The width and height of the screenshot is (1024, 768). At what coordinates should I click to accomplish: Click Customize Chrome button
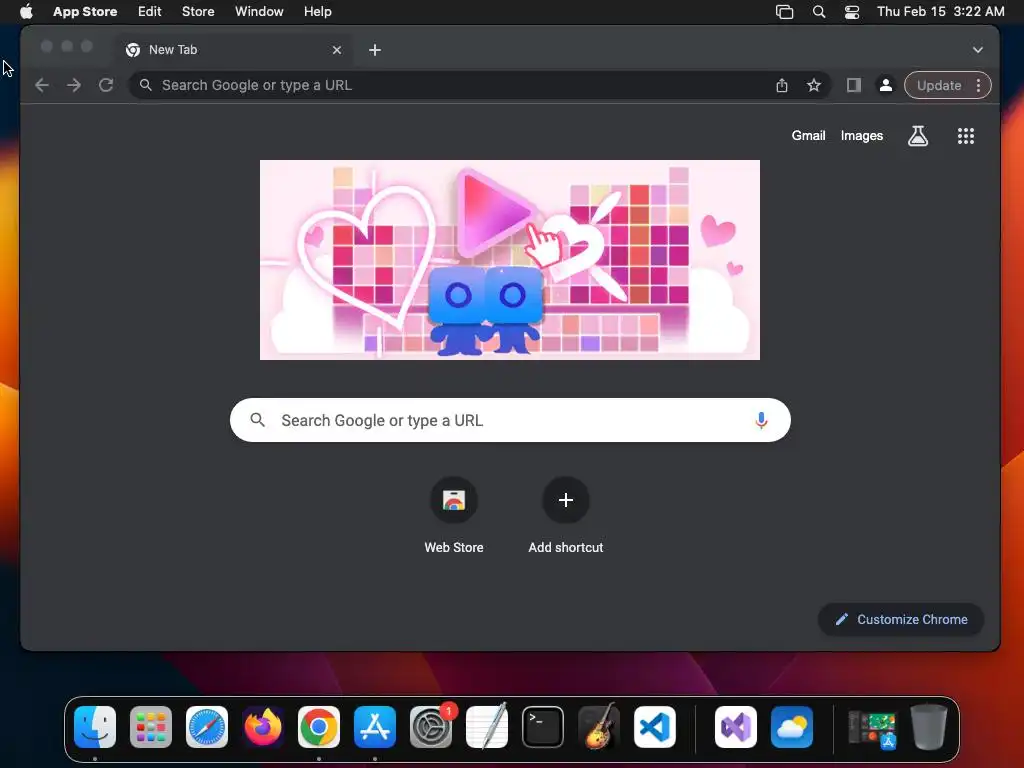(901, 620)
